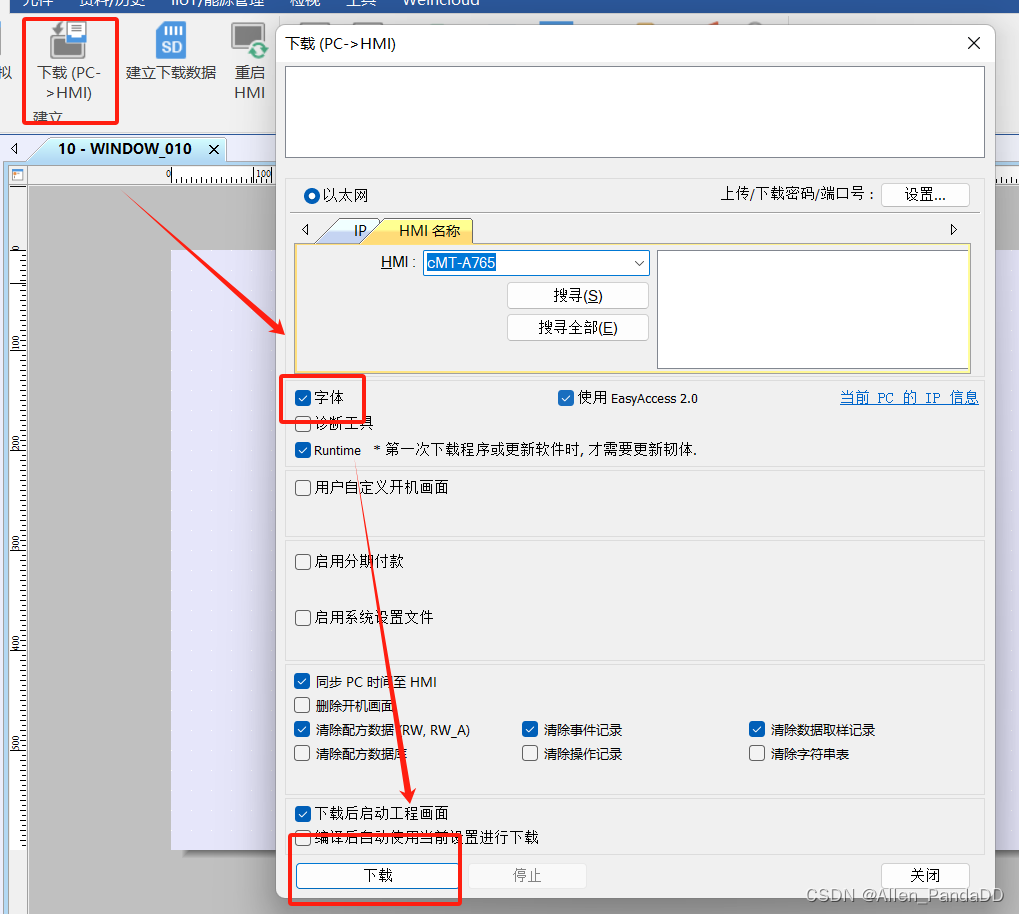The height and width of the screenshot is (914, 1019).
Task: Toggle 清除配方数据库 checkbox
Action: click(302, 753)
